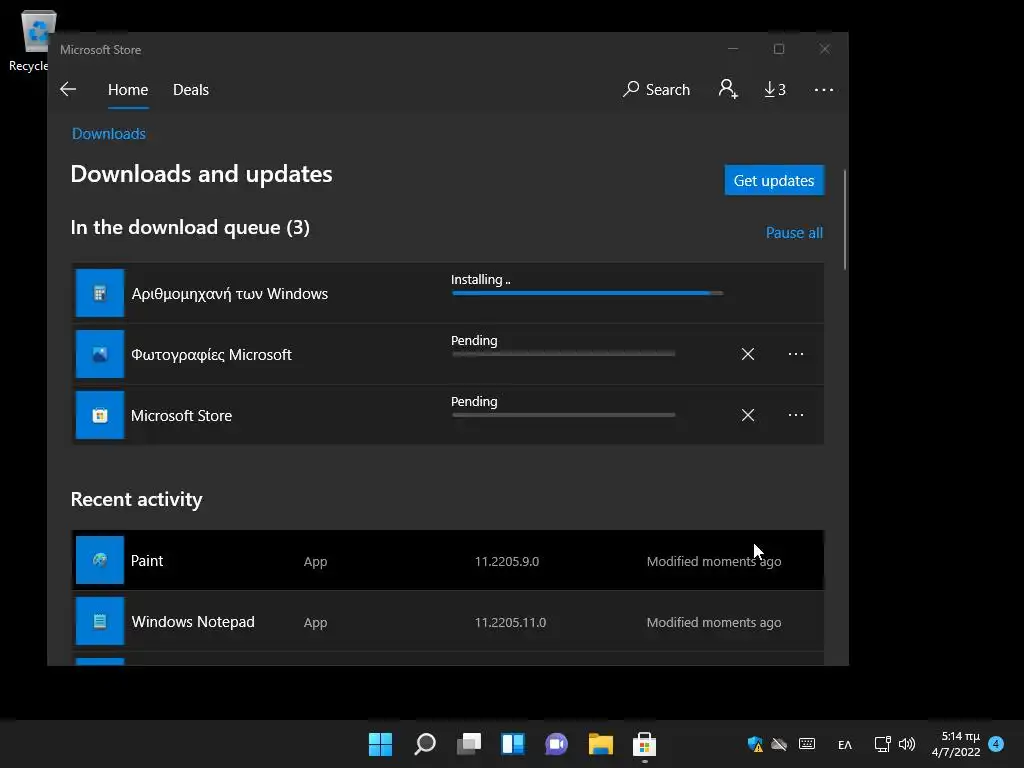Click Pause all link
The width and height of the screenshot is (1024, 768).
click(794, 233)
